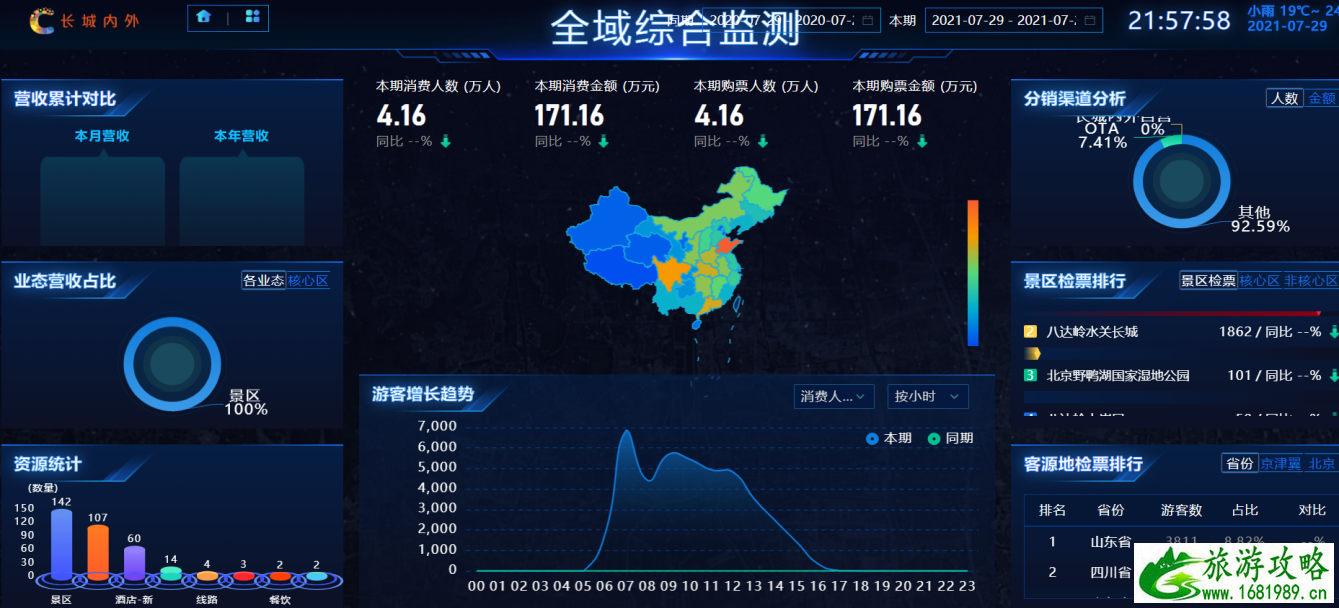The height and width of the screenshot is (608, 1339).
Task: Click the 本期消费人数 4.16 value
Action: click(400, 115)
